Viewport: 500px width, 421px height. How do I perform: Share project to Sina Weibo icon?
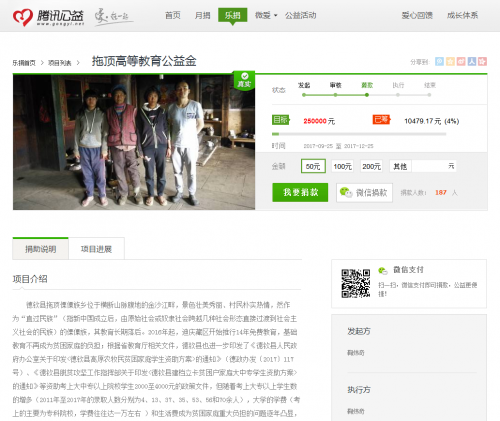tap(461, 61)
